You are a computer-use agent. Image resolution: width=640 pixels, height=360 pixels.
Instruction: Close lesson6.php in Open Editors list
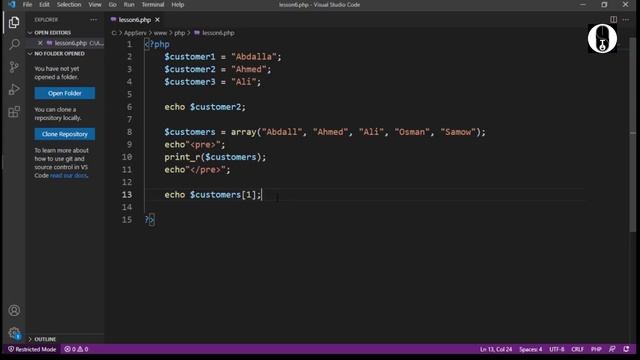[x=40, y=43]
